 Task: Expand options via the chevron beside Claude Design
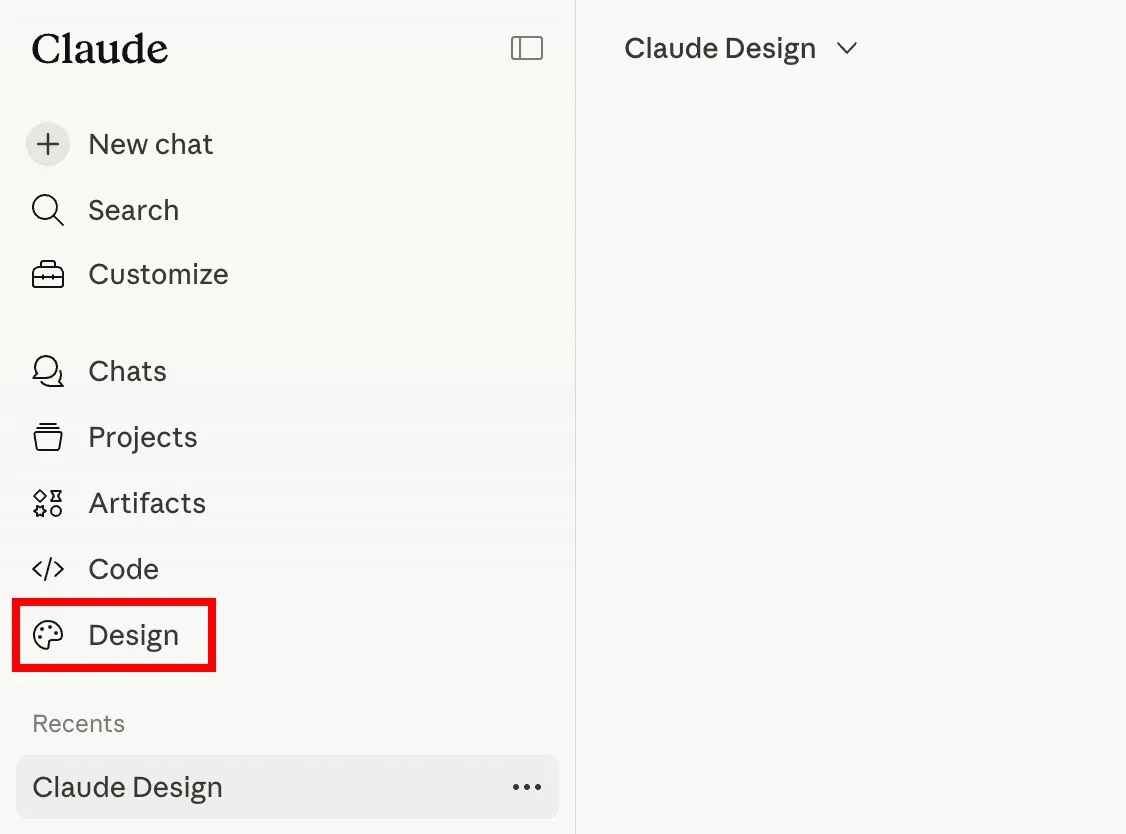847,48
